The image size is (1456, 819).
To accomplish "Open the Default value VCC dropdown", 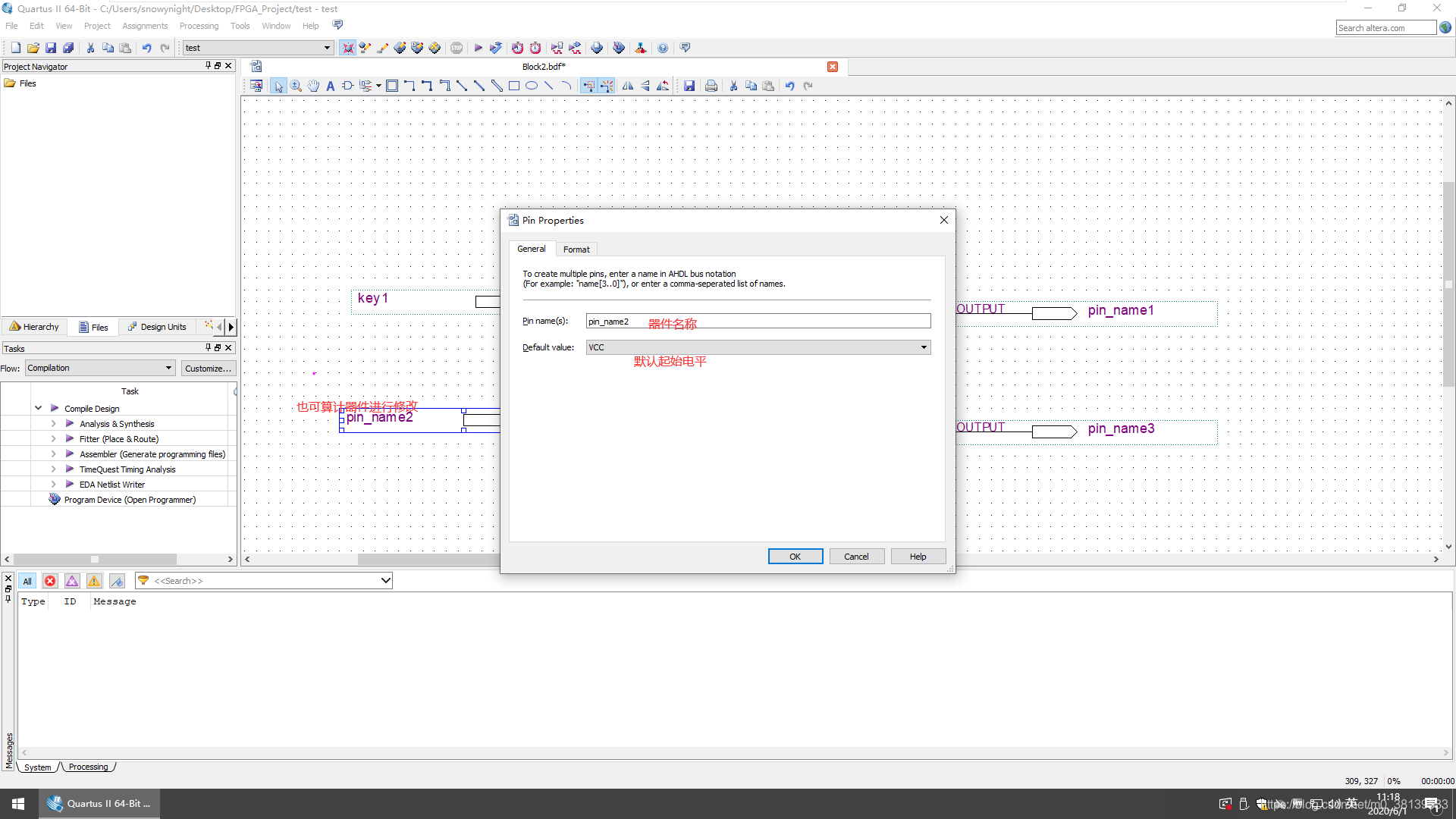I will [923, 347].
